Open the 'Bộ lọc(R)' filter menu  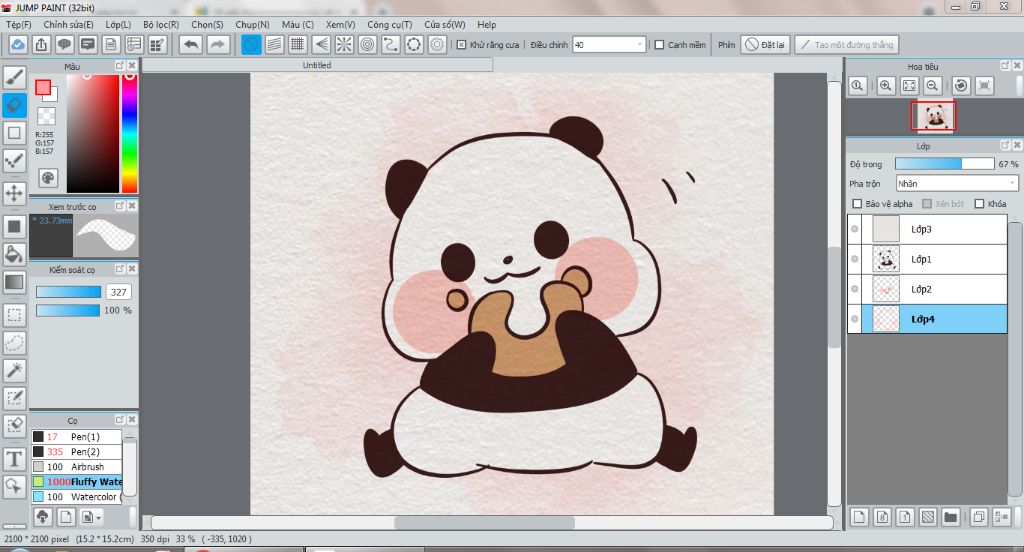click(x=161, y=24)
